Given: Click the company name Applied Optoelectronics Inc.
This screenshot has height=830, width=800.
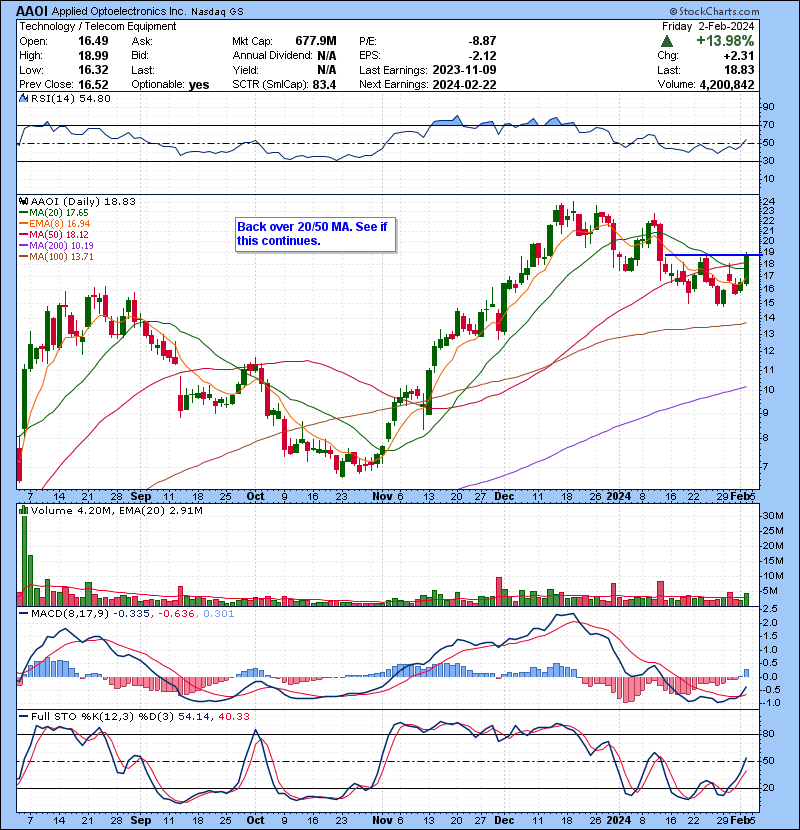Looking at the screenshot, I should 119,11.
